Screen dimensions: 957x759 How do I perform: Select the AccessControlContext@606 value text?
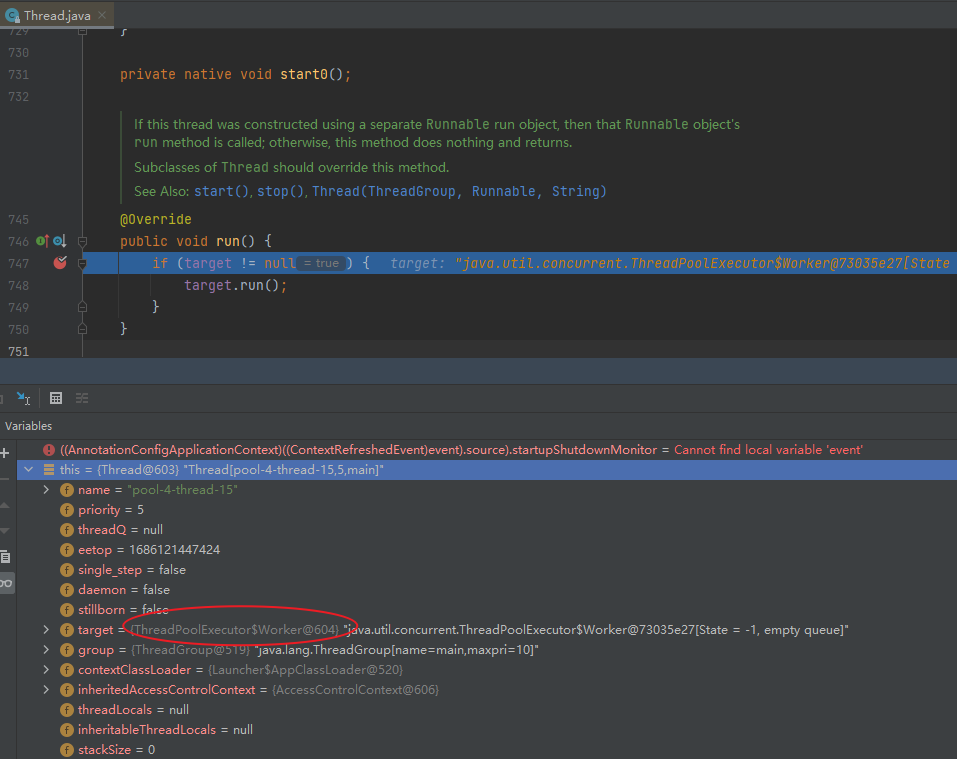355,690
